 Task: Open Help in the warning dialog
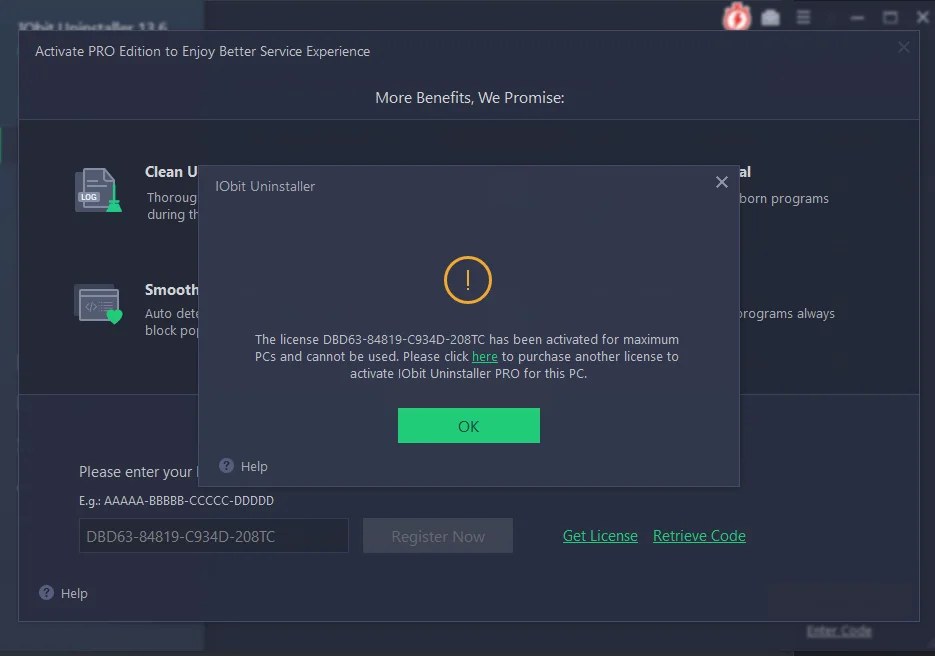254,466
